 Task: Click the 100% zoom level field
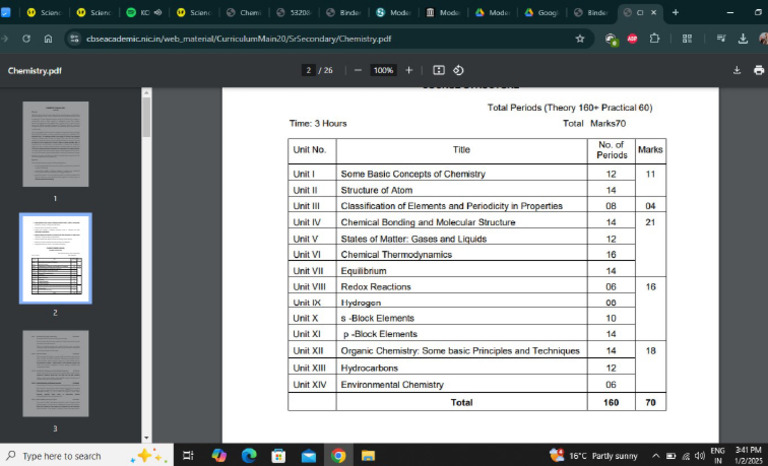coord(383,71)
